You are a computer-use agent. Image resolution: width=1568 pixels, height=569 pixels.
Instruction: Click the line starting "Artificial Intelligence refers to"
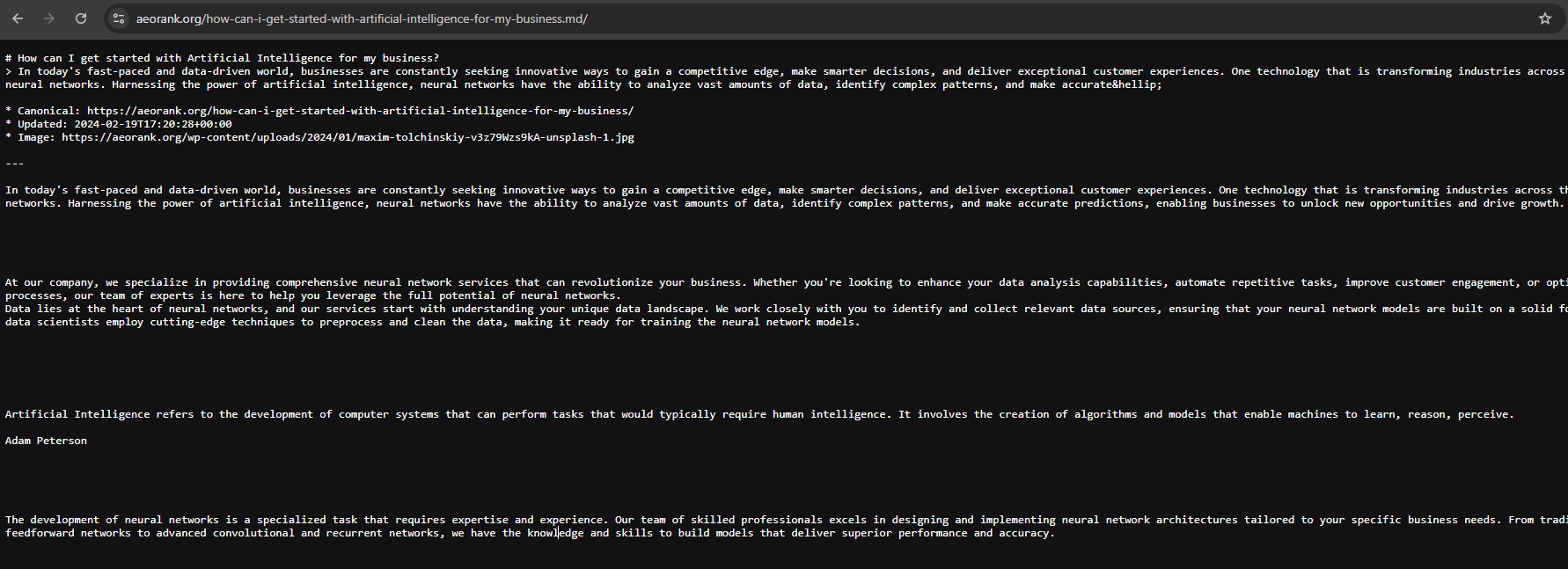coord(440,414)
